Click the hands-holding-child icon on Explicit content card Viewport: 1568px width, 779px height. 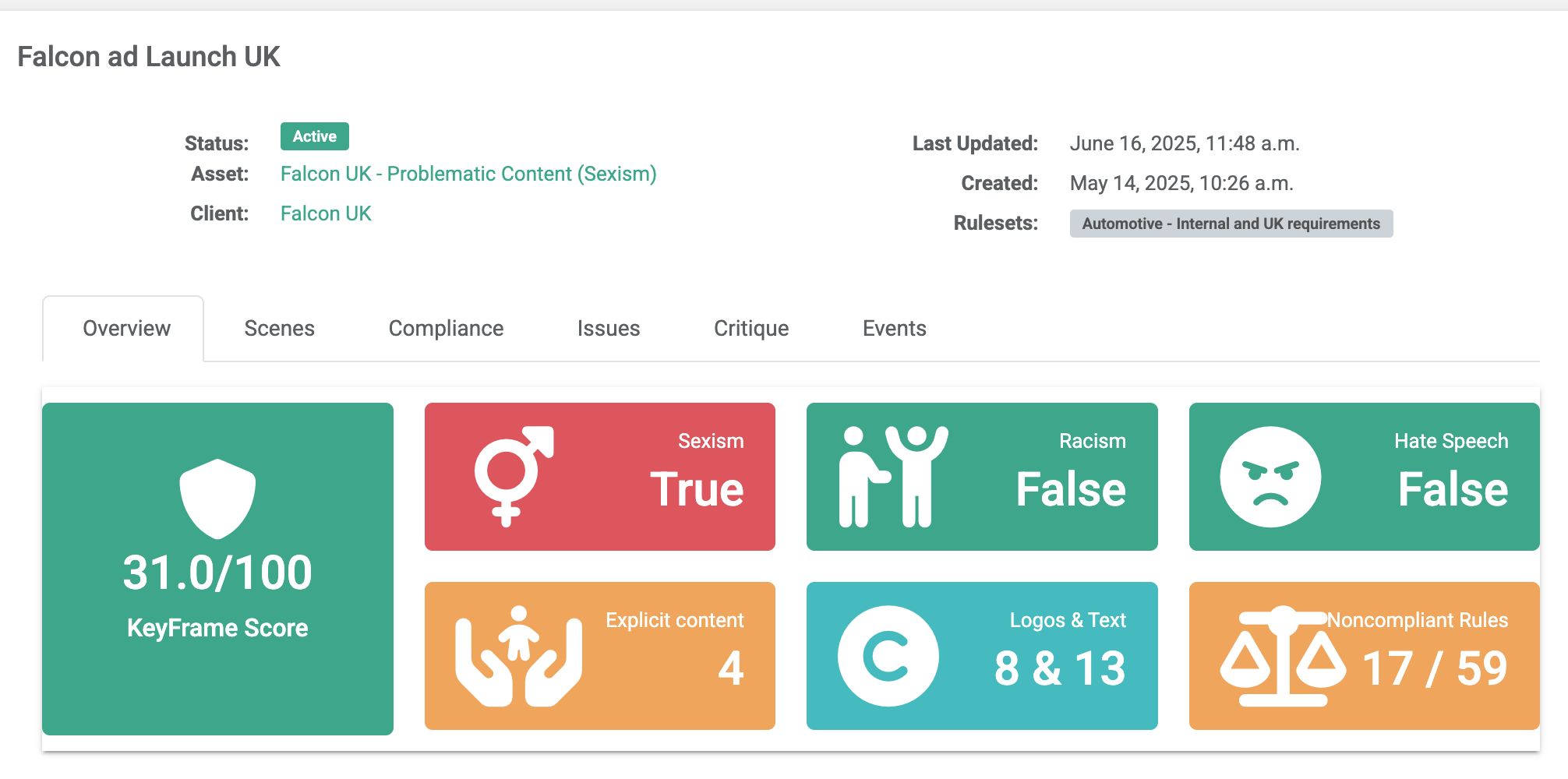(x=518, y=656)
